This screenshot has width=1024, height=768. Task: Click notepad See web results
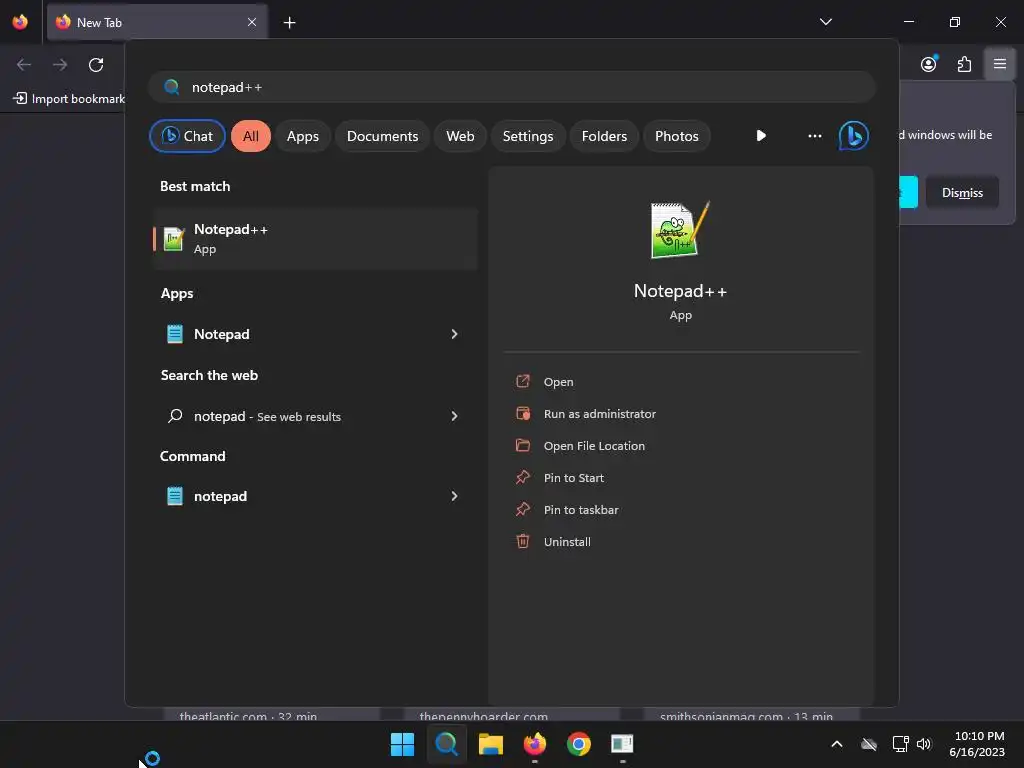[x=315, y=416]
